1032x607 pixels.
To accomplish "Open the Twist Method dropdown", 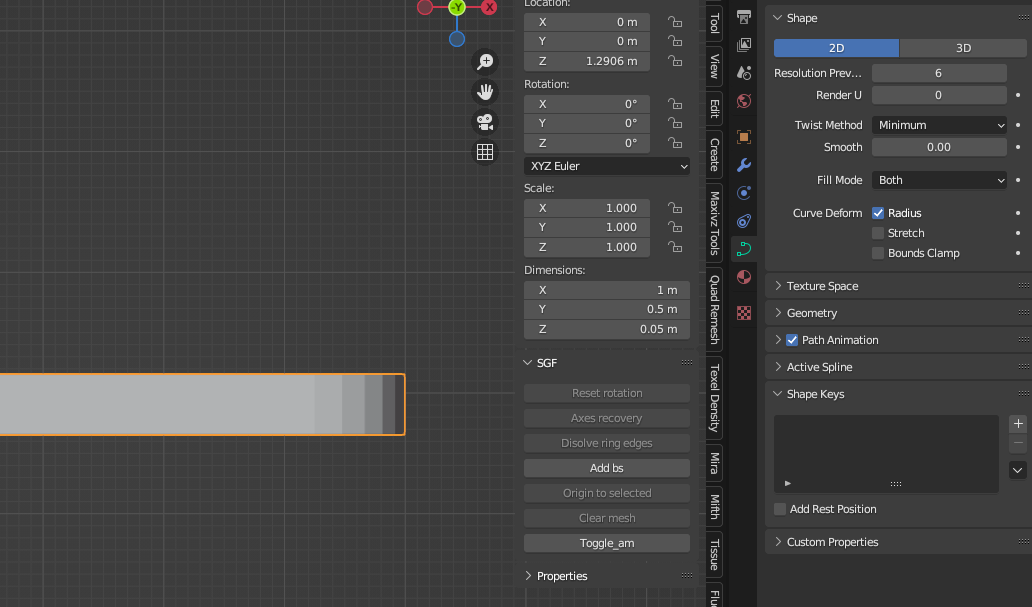I will click(939, 125).
